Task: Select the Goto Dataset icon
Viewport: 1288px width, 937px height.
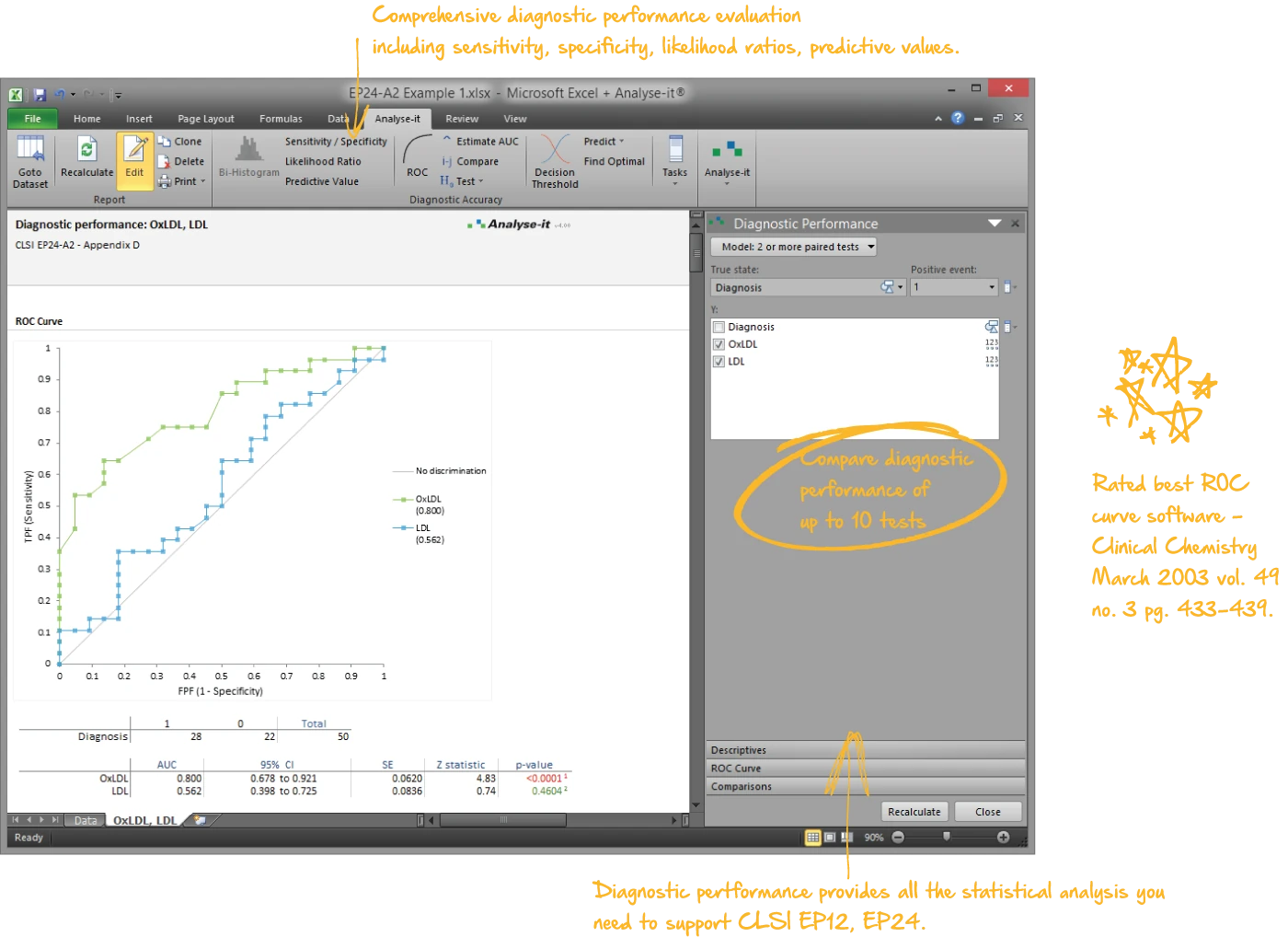Action: click(30, 161)
